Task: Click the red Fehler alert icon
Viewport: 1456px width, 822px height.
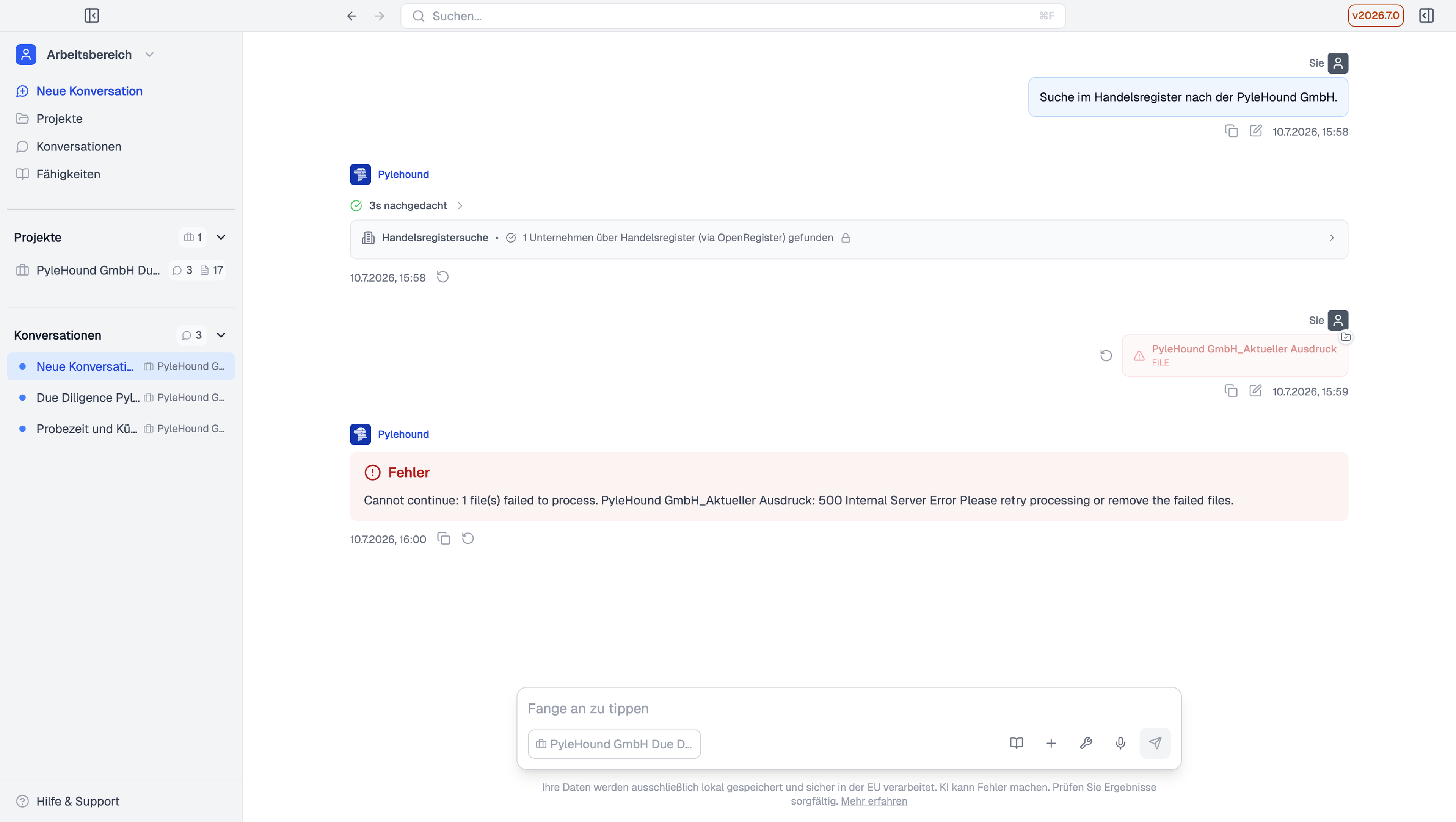Action: coord(372,472)
